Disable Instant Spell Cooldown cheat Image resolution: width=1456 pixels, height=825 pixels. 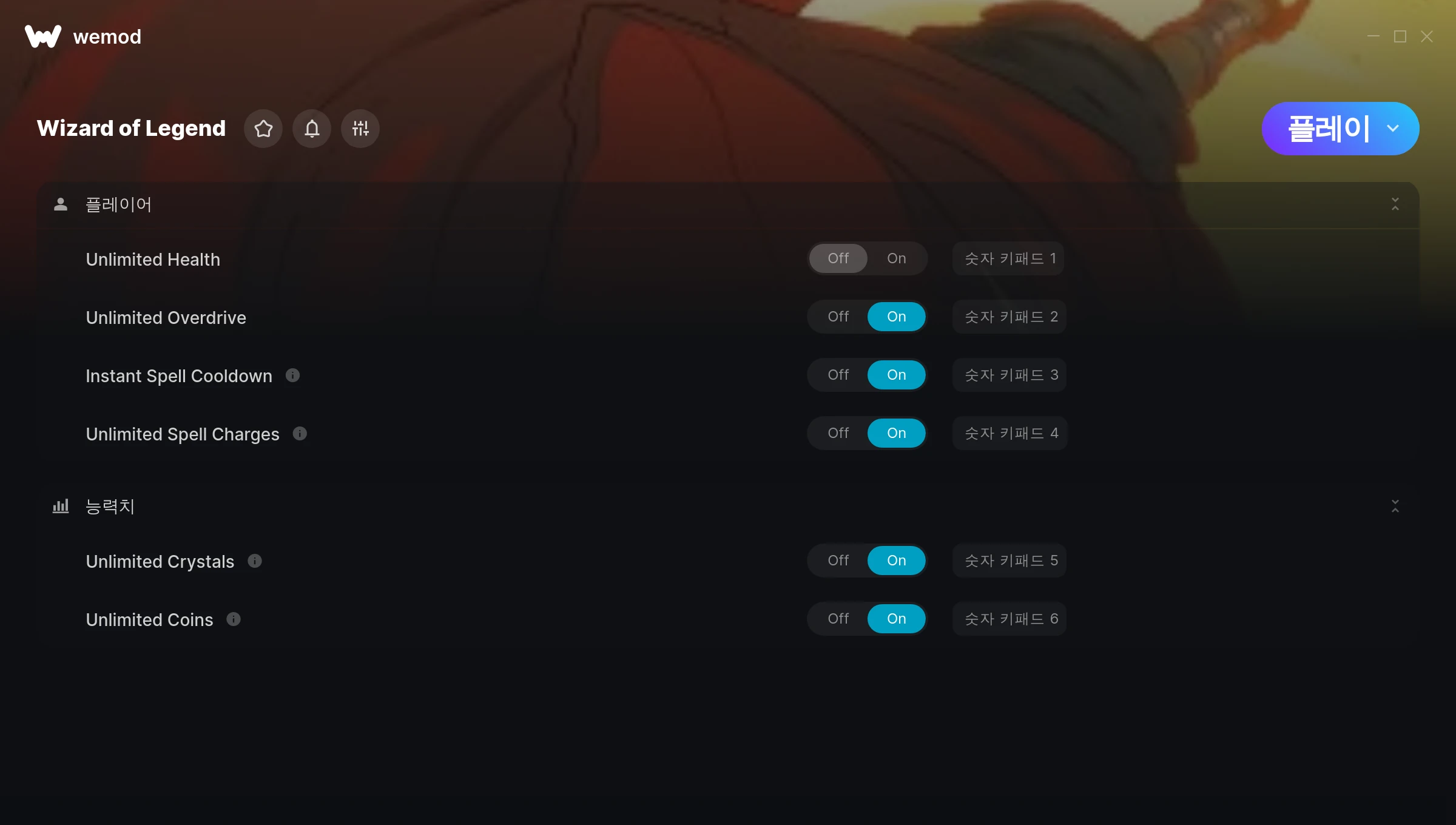tap(838, 375)
